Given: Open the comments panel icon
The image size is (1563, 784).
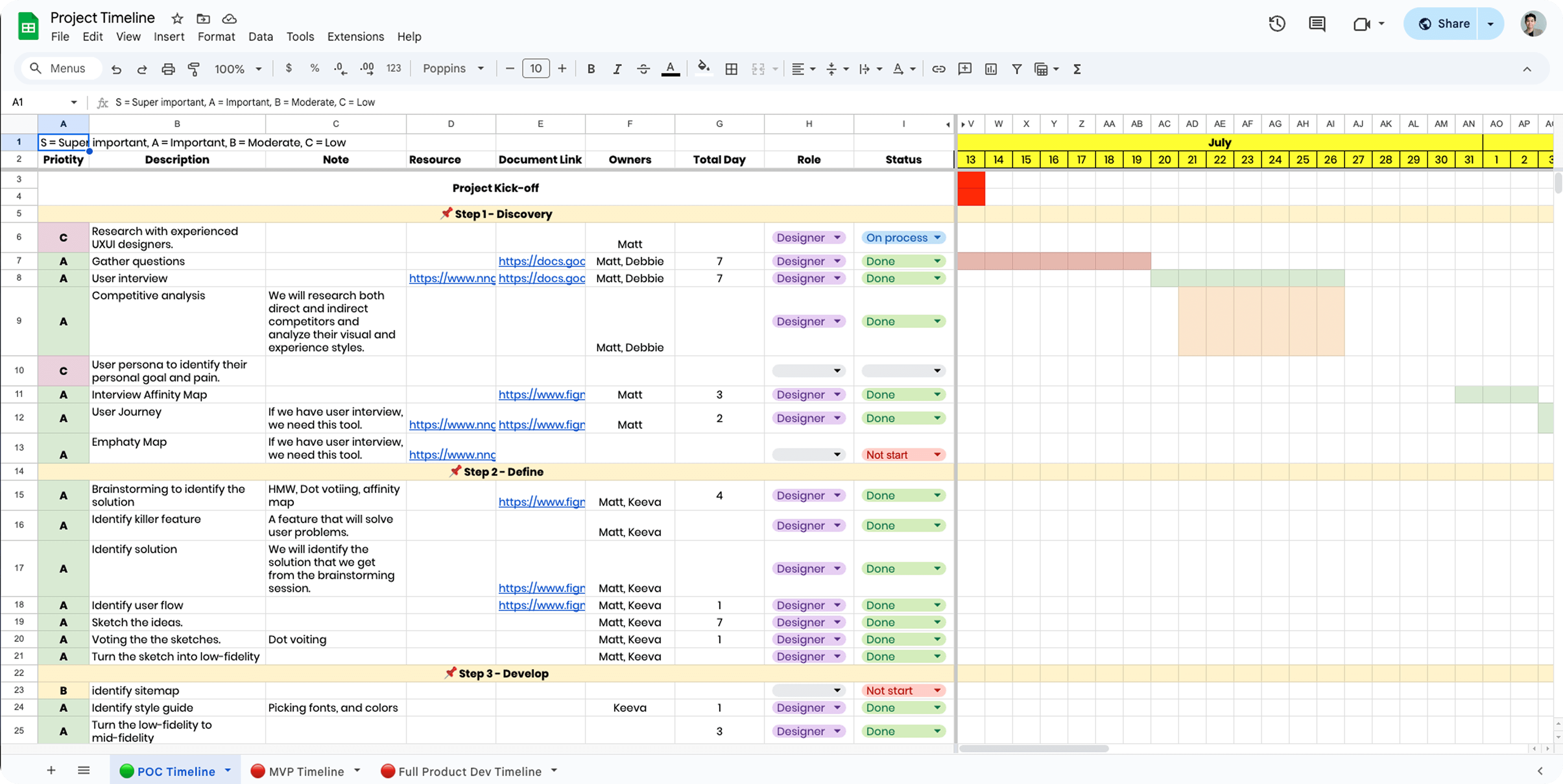Looking at the screenshot, I should tap(1316, 24).
